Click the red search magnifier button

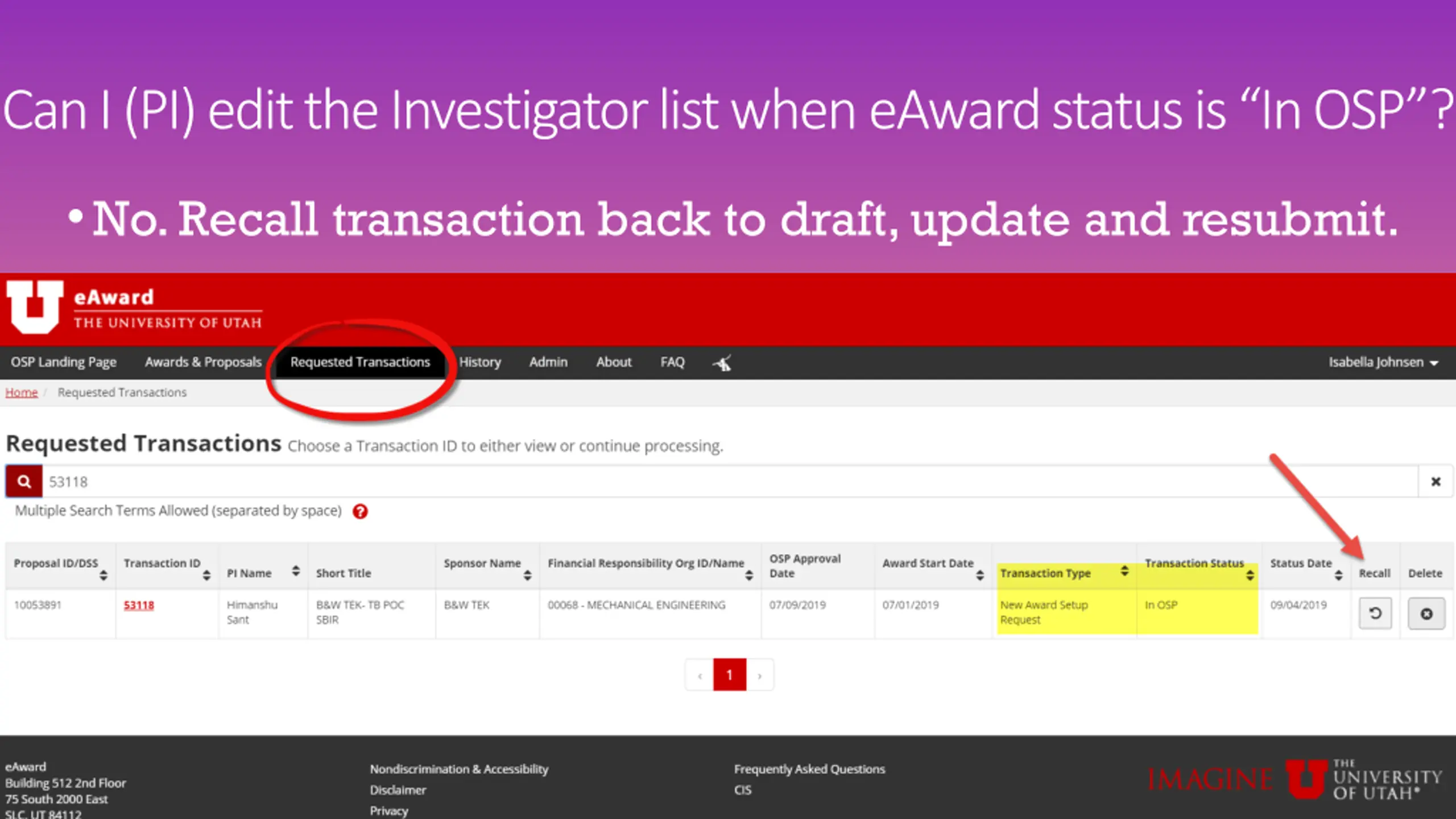coord(24,481)
